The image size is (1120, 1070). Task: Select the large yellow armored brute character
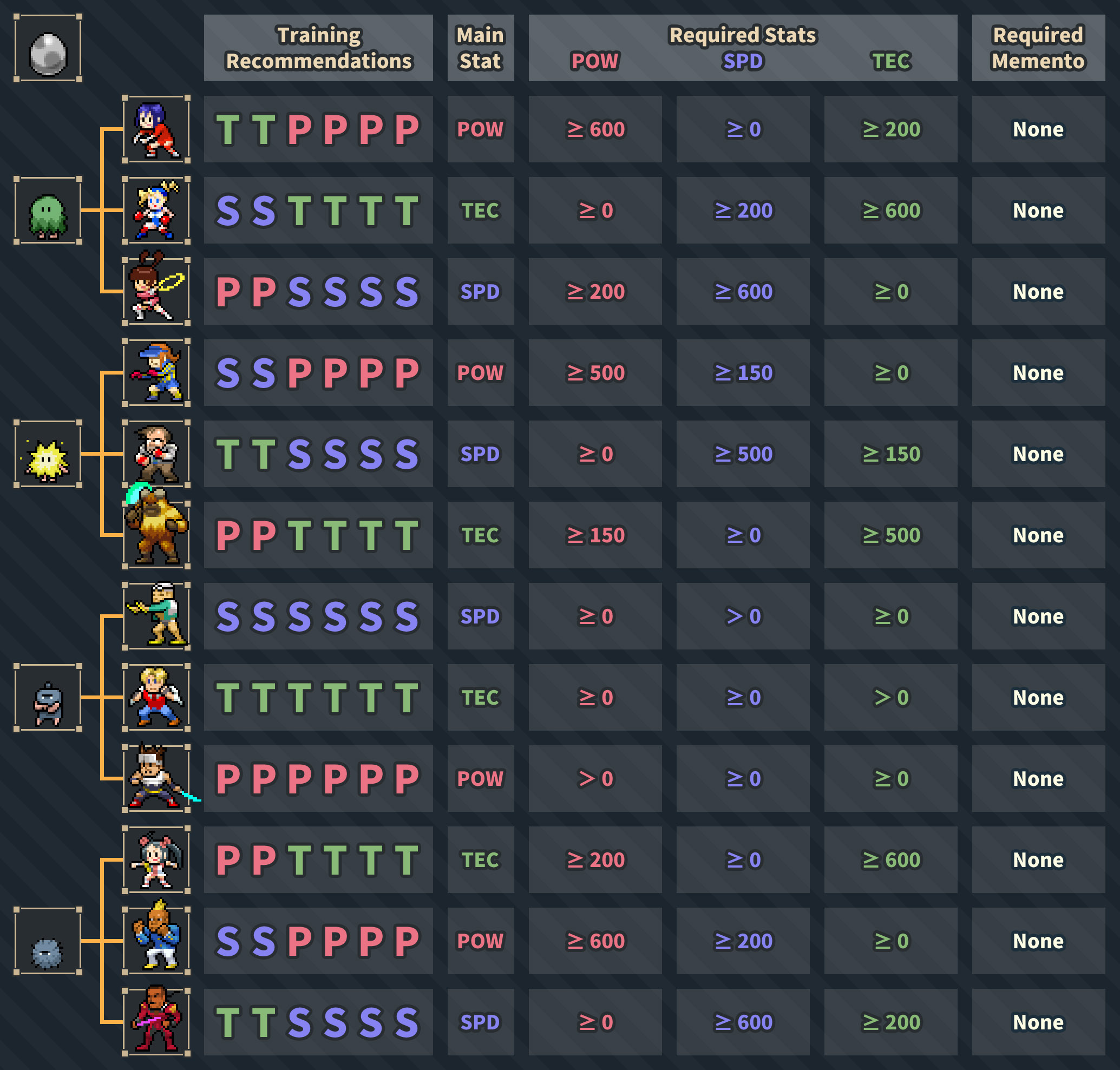click(x=156, y=529)
